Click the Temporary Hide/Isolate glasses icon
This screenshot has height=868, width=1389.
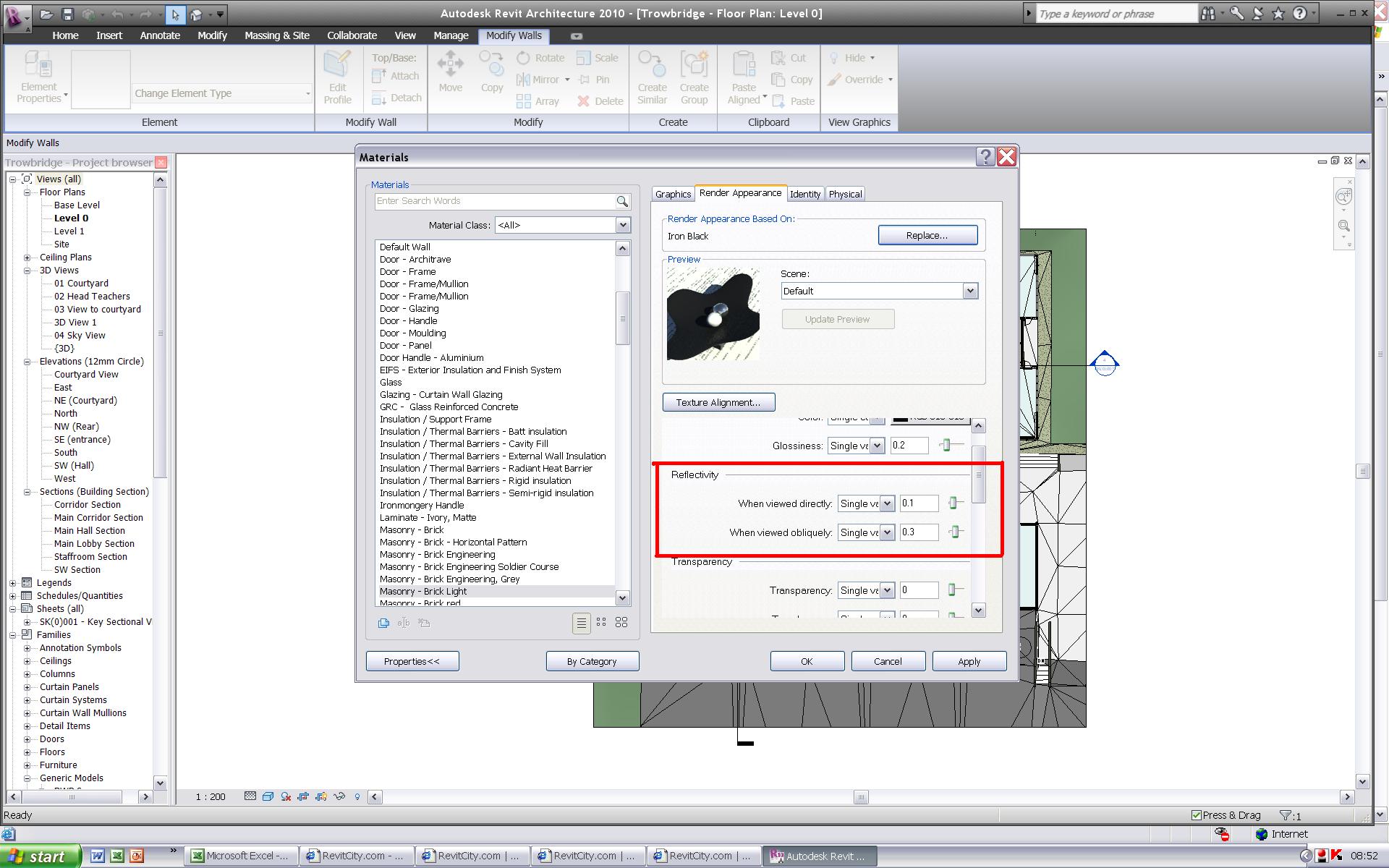click(x=339, y=796)
